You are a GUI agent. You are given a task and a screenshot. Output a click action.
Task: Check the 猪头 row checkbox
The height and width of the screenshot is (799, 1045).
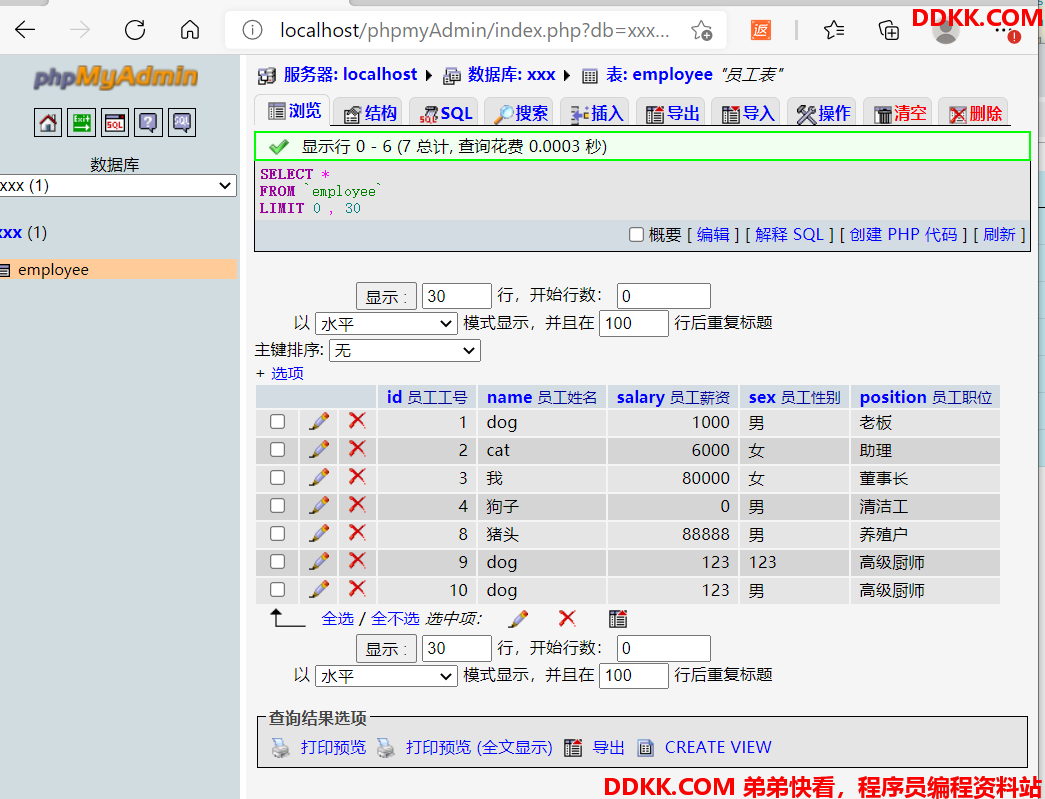click(277, 533)
